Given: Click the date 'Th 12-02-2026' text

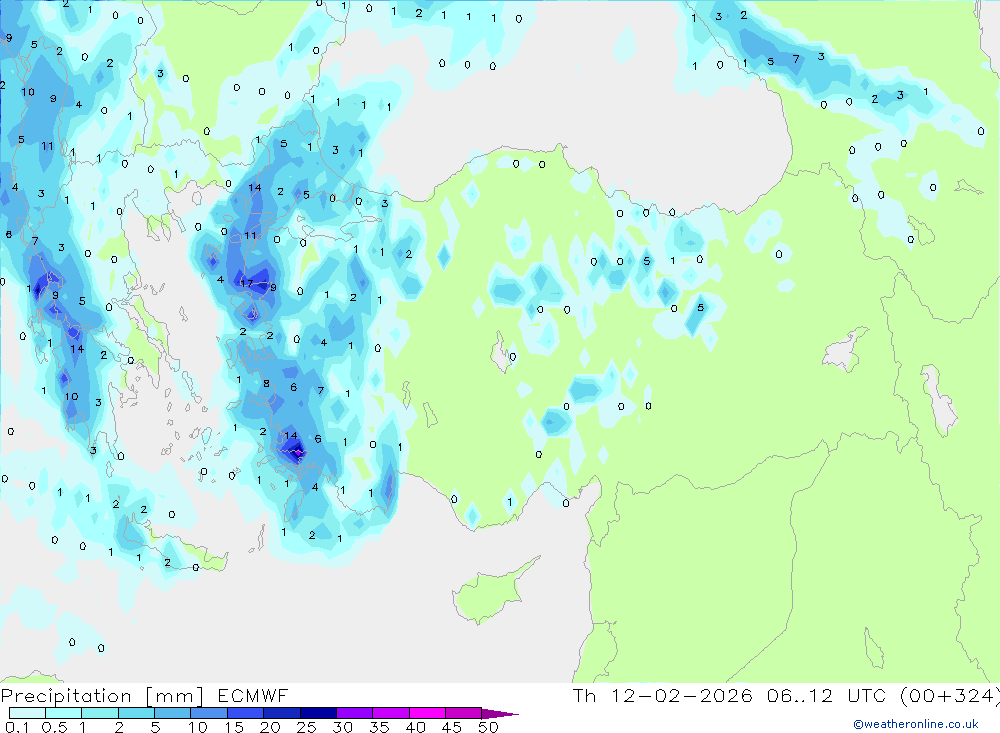Looking at the screenshot, I should coord(663,696).
